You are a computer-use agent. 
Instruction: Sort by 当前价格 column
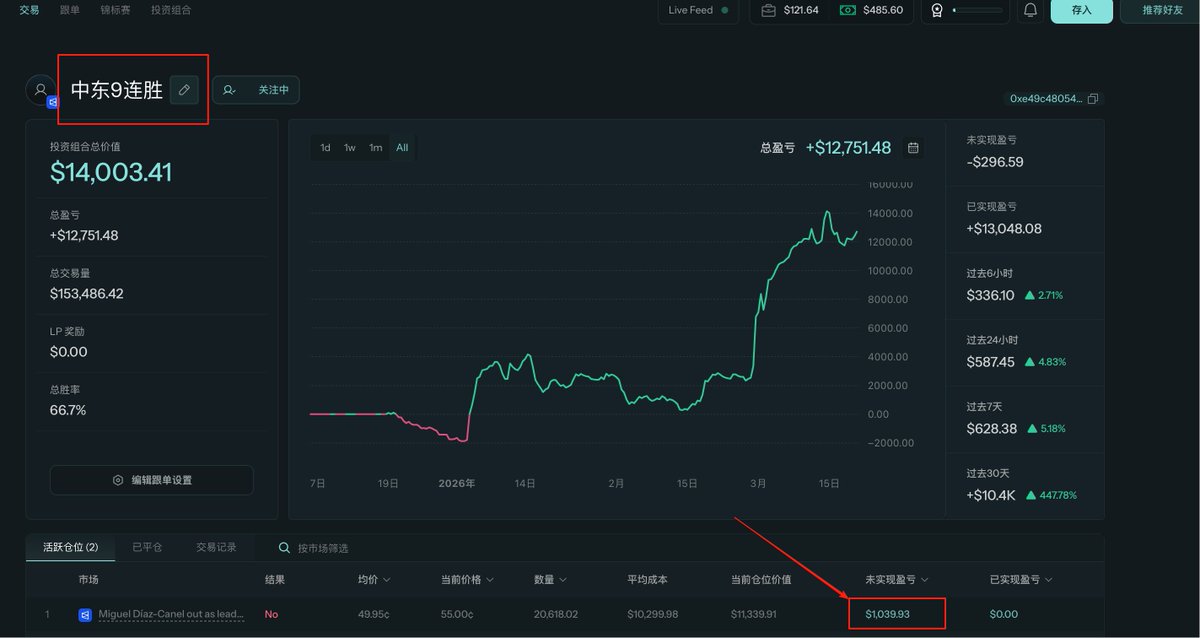(x=468, y=580)
